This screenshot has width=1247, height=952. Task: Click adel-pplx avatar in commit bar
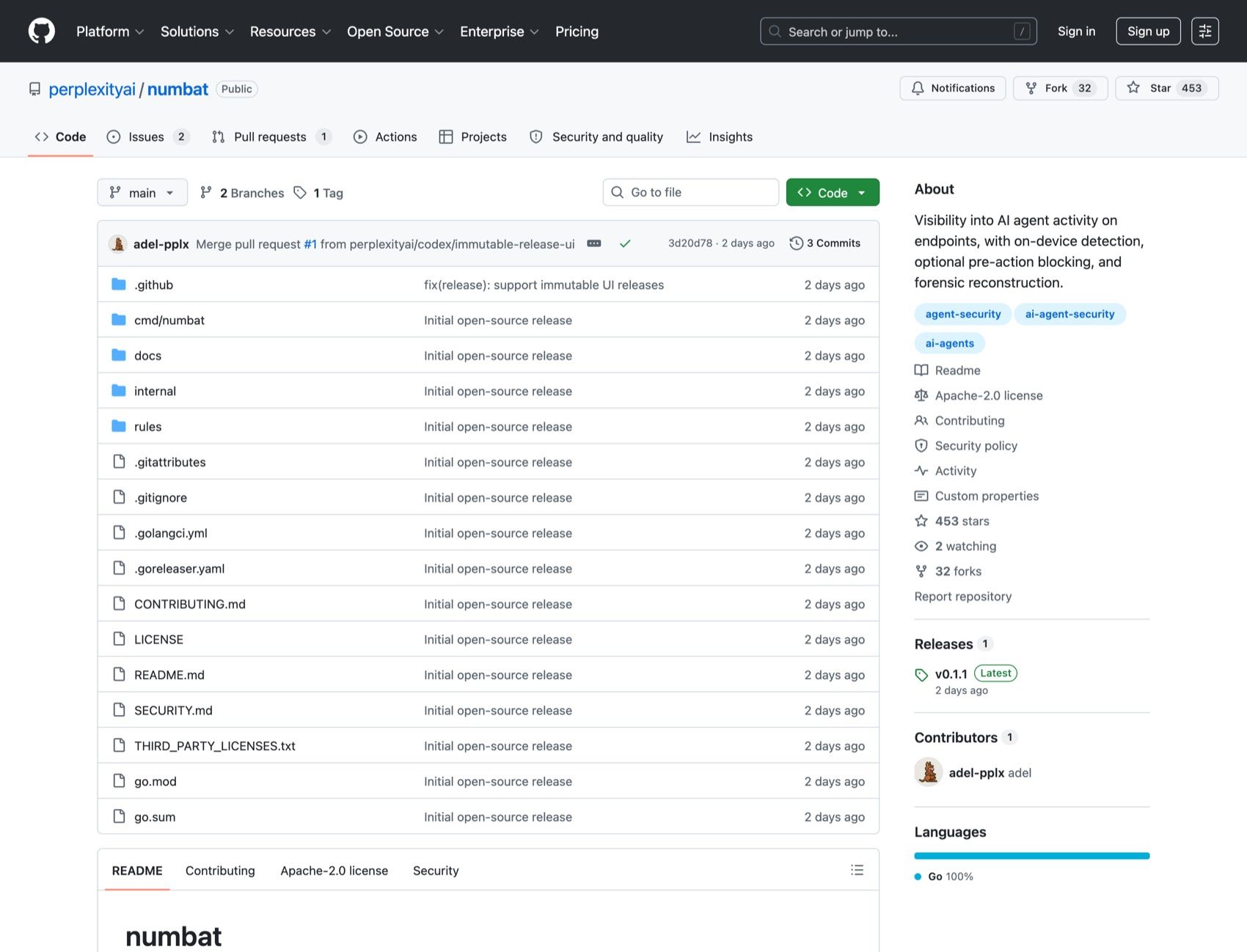(118, 244)
